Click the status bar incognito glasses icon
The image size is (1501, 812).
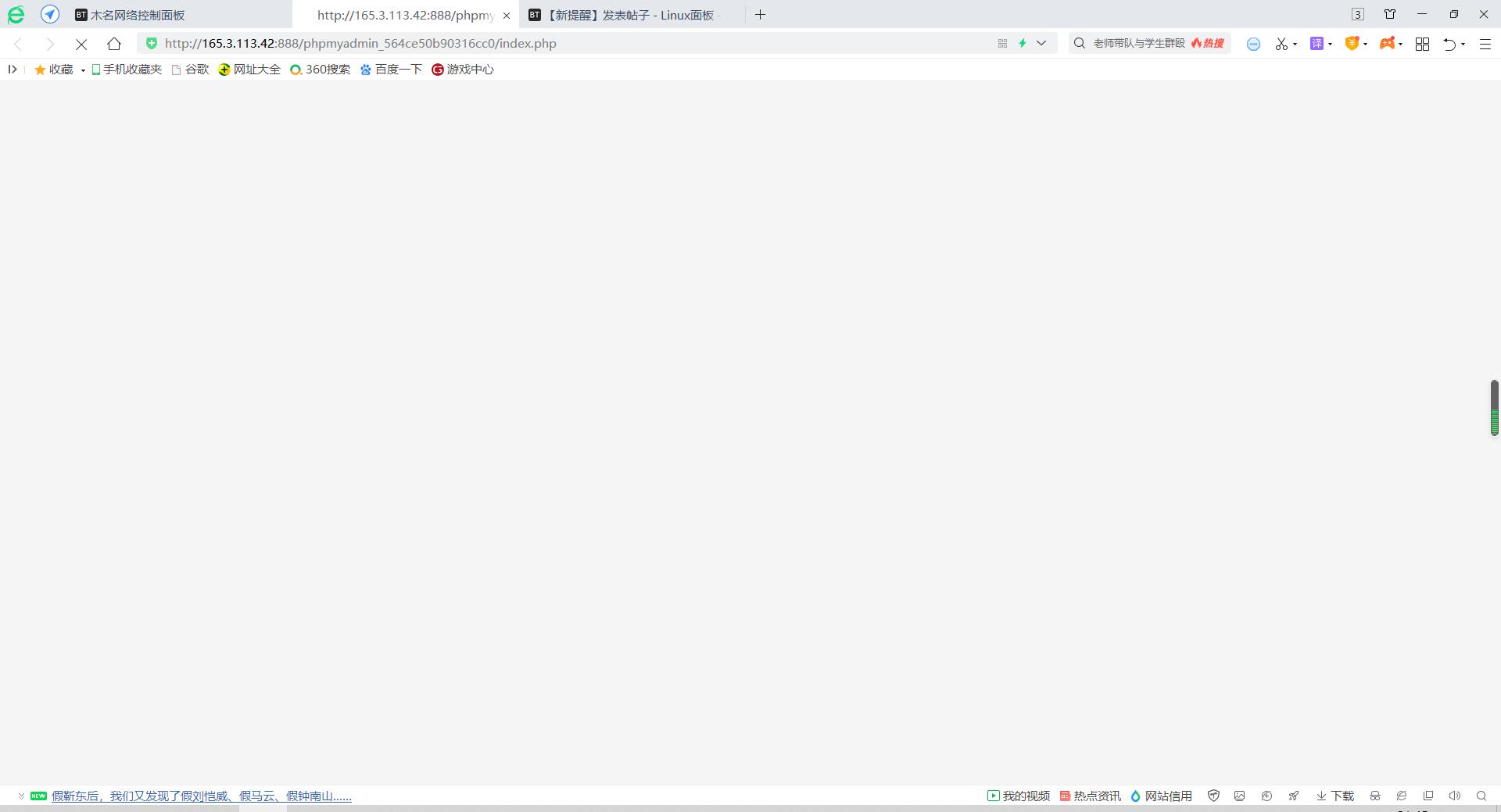point(1375,796)
